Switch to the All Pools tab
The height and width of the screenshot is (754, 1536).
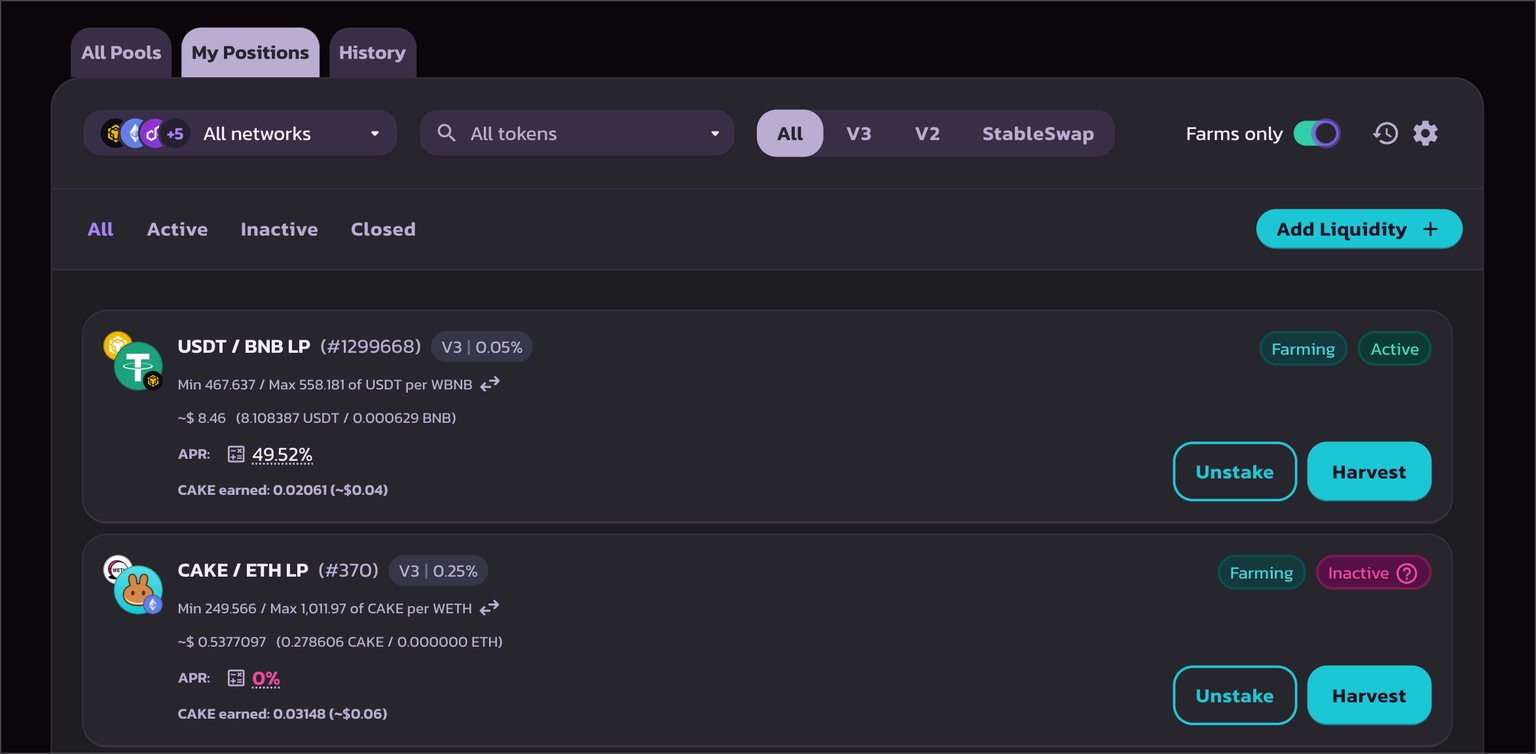[x=121, y=53]
